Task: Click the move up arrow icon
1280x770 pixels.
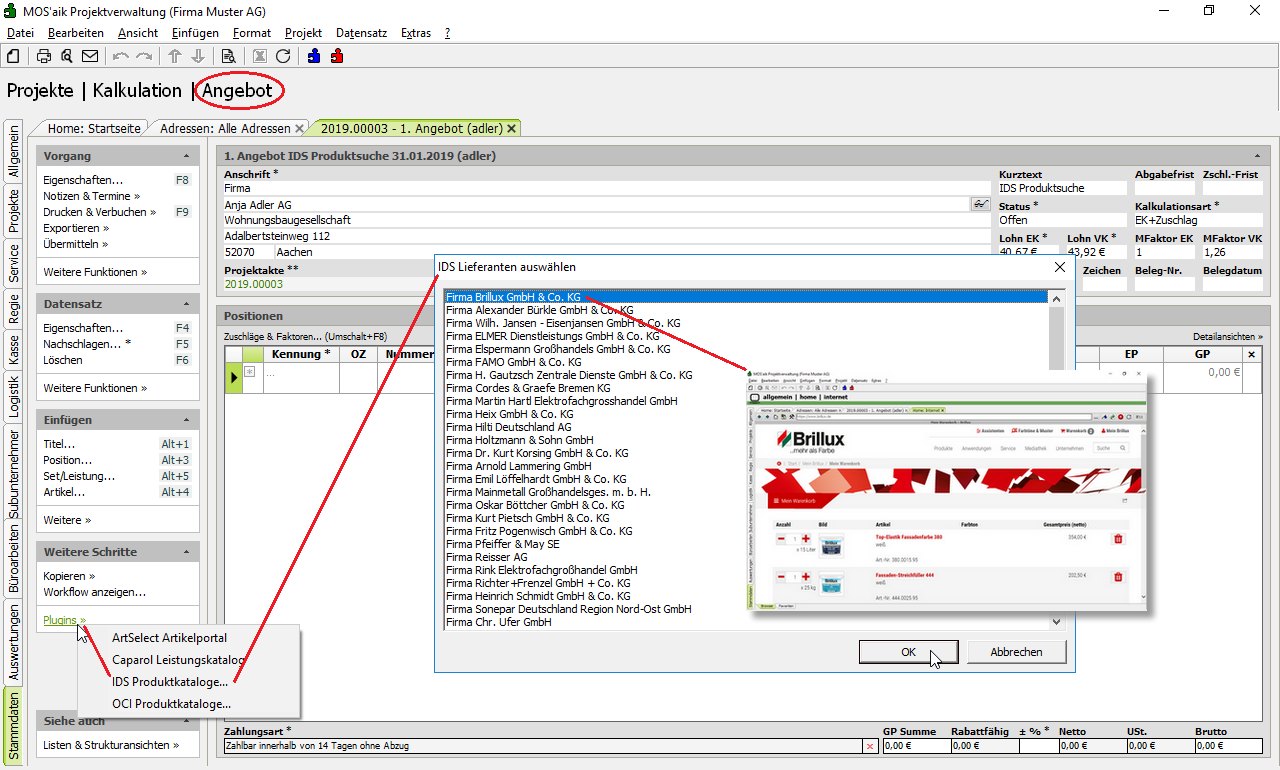Action: [x=175, y=56]
